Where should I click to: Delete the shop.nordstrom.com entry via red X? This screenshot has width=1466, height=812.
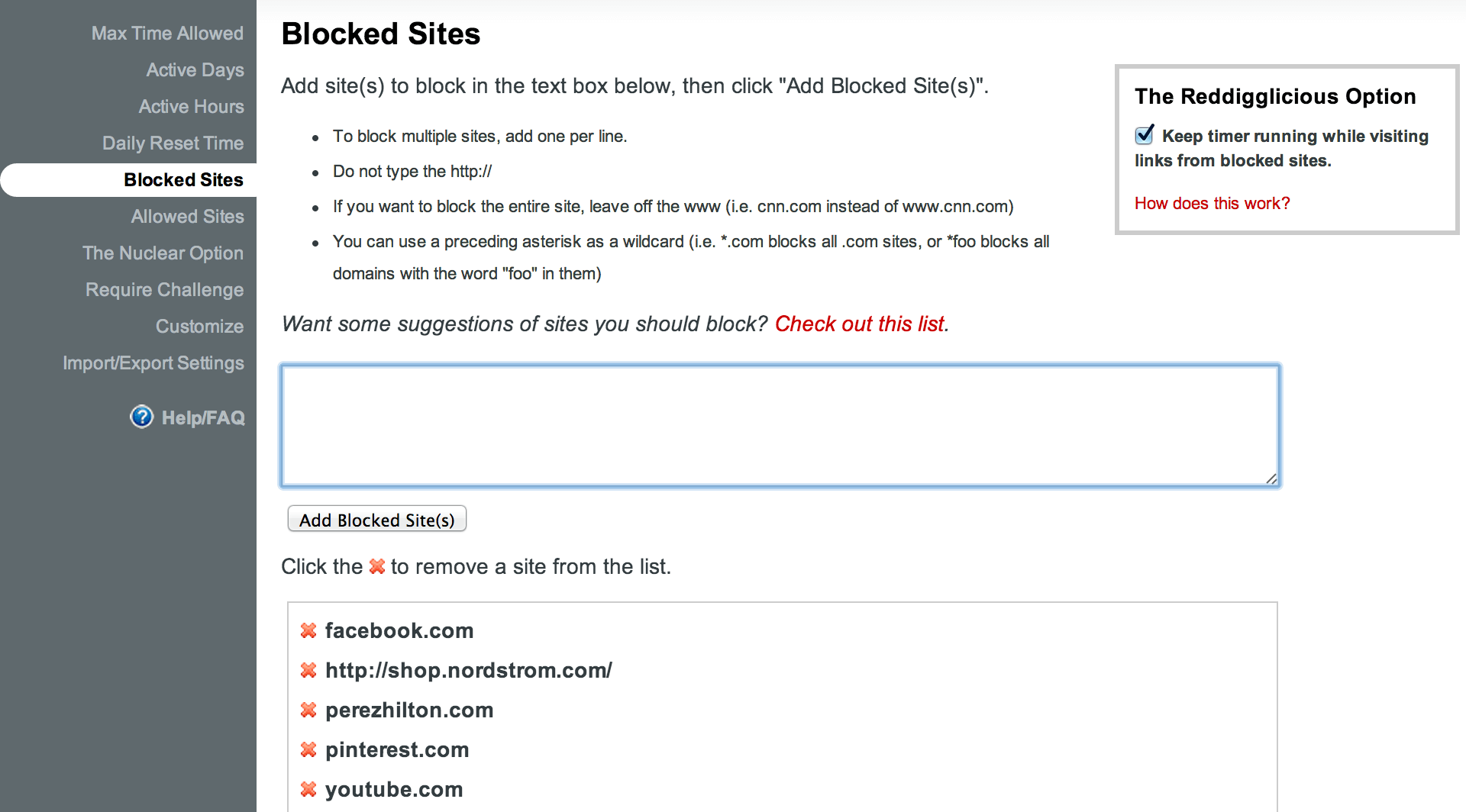coord(308,670)
